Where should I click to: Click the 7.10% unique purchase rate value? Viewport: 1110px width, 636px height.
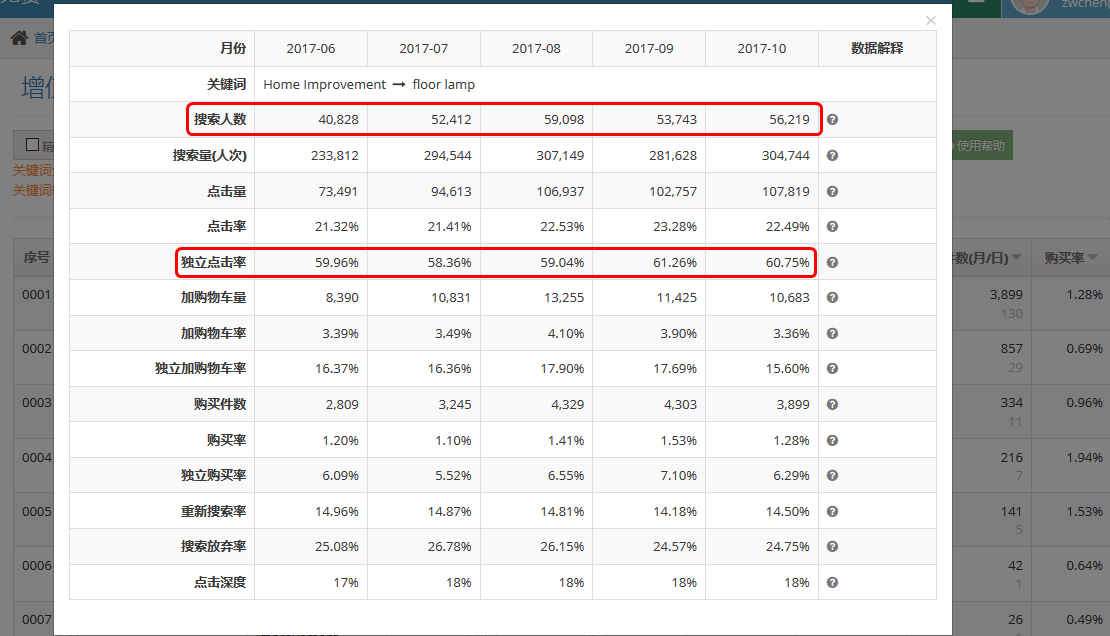(678, 475)
